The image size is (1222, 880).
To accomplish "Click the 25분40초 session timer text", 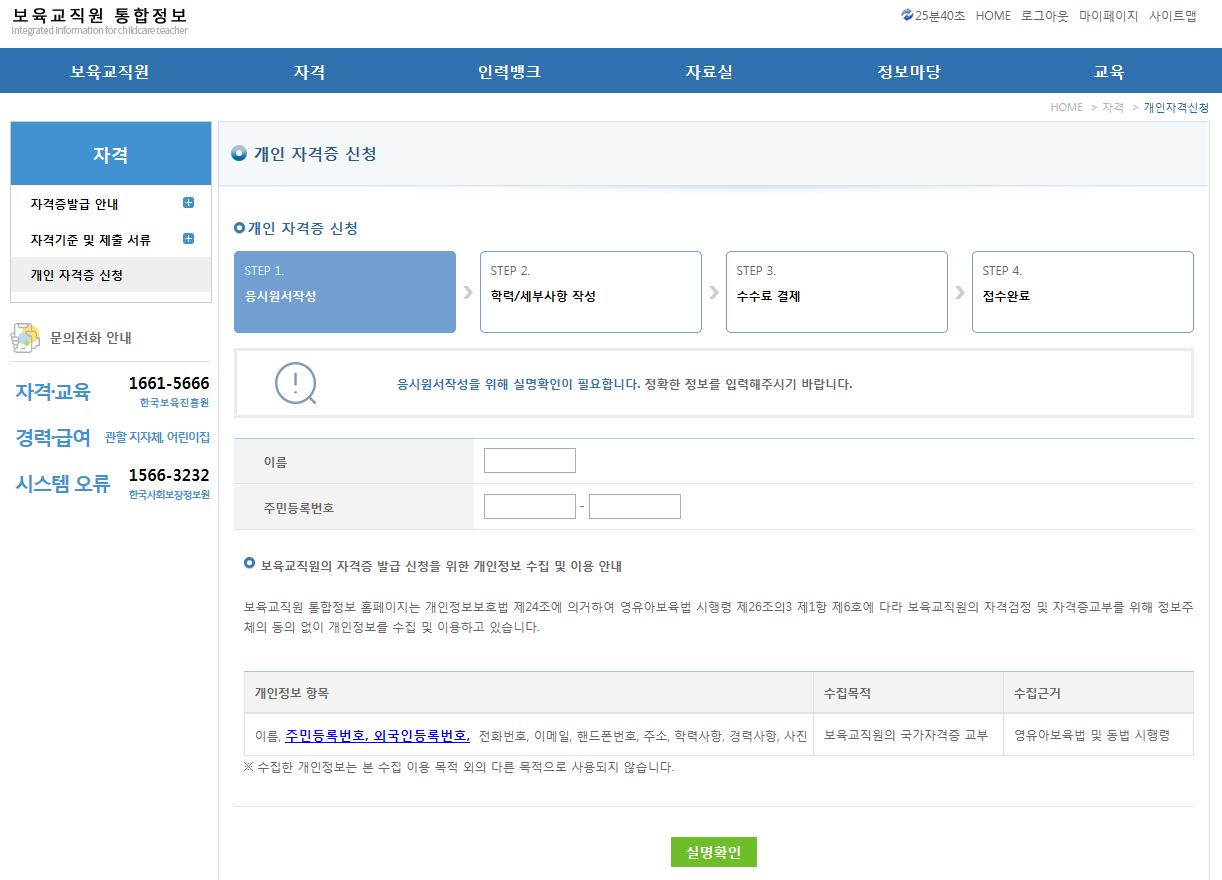I will [x=940, y=16].
